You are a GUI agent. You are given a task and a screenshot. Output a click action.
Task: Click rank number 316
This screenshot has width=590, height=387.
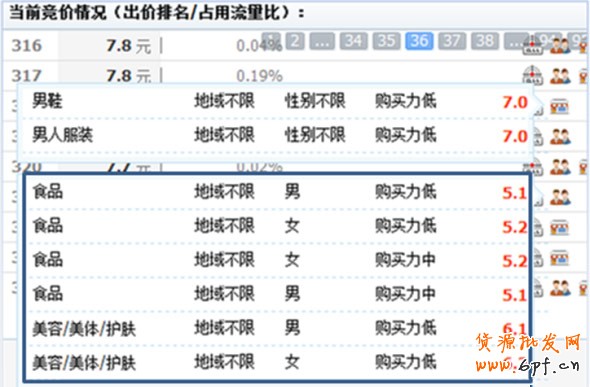point(26,46)
